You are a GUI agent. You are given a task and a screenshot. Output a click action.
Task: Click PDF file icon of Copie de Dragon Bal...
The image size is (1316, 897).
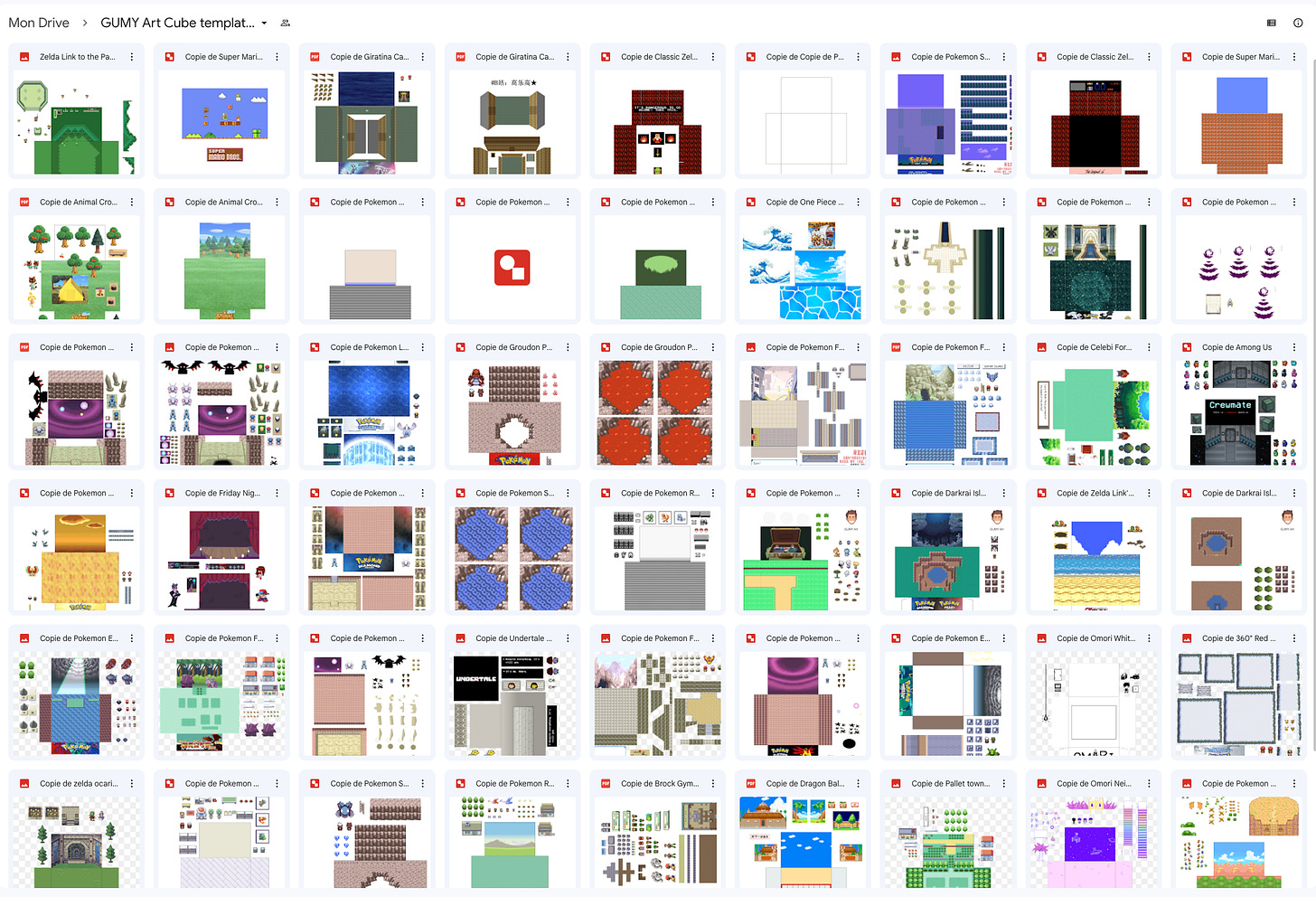751,784
